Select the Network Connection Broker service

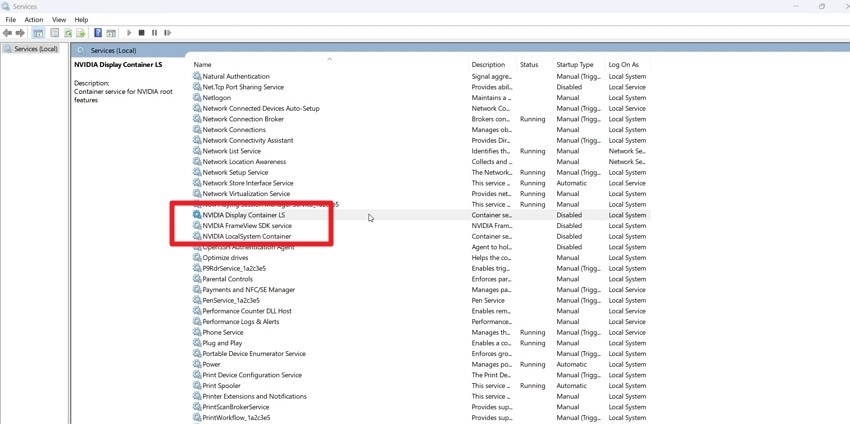(421, 119)
